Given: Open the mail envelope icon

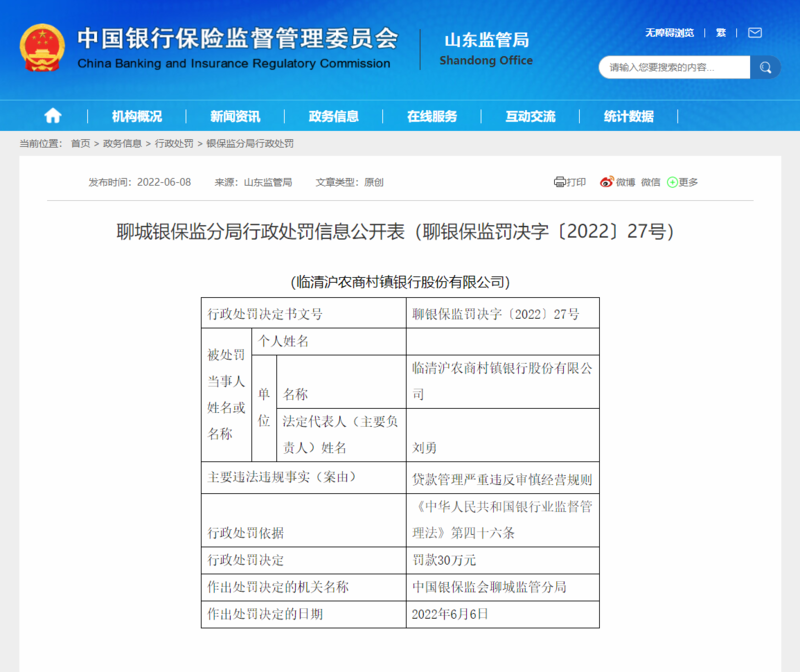Looking at the screenshot, I should pos(755,33).
